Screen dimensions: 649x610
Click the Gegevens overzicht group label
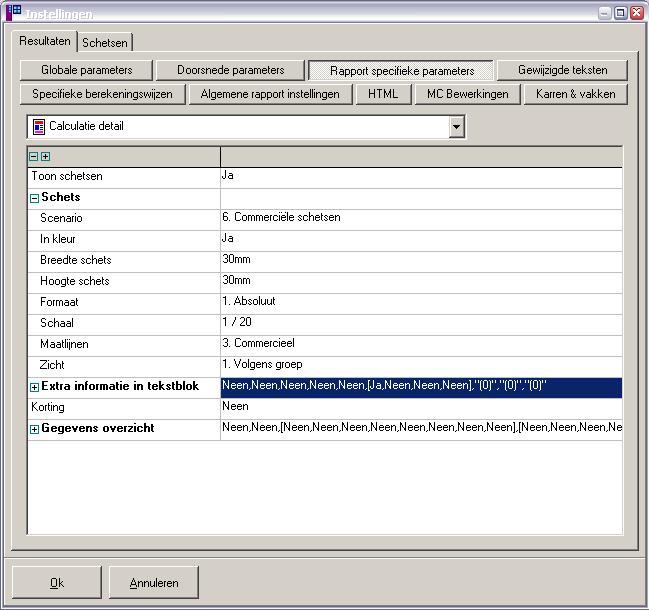point(98,428)
